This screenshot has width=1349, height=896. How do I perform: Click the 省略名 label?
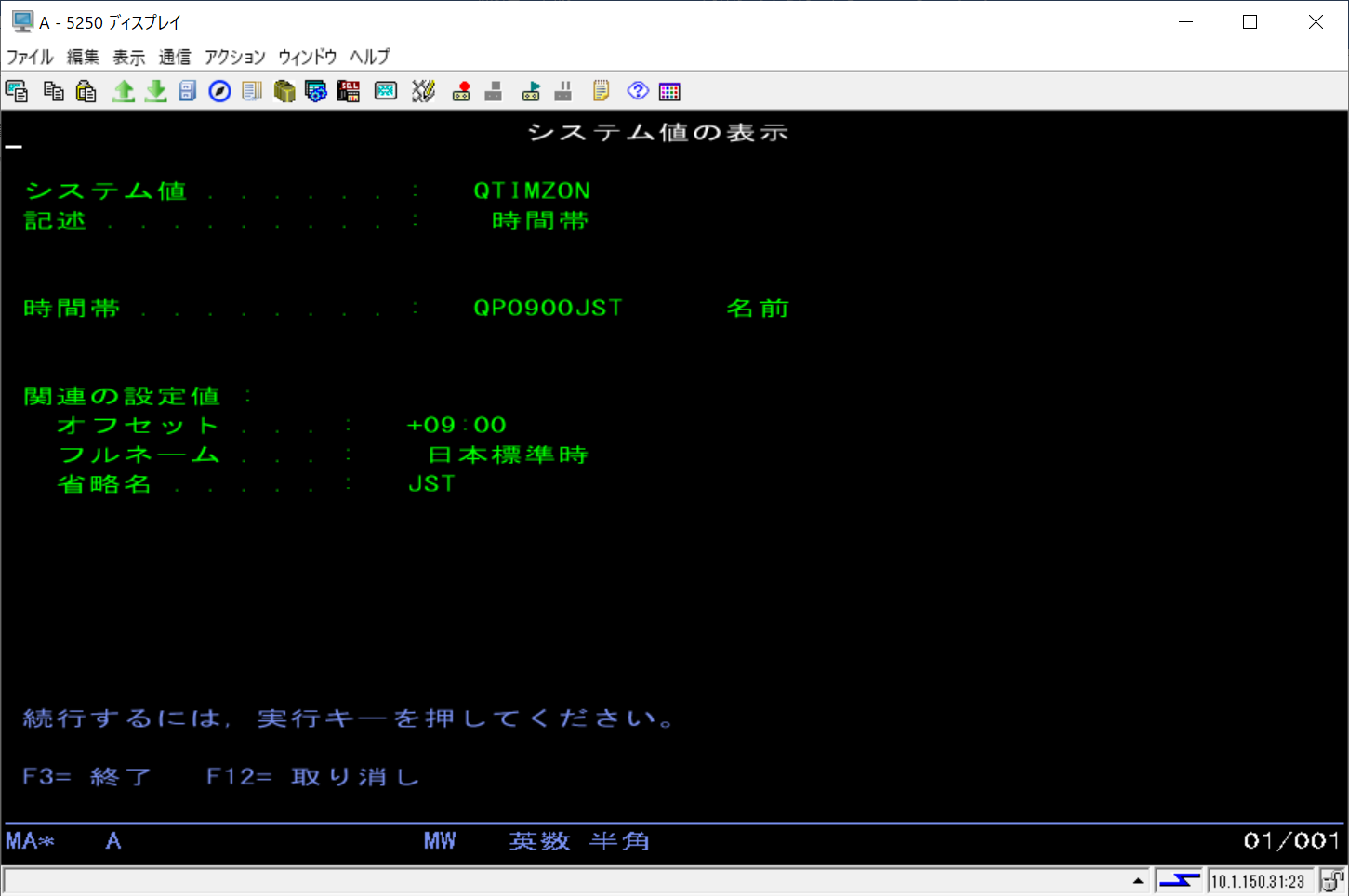(104, 483)
